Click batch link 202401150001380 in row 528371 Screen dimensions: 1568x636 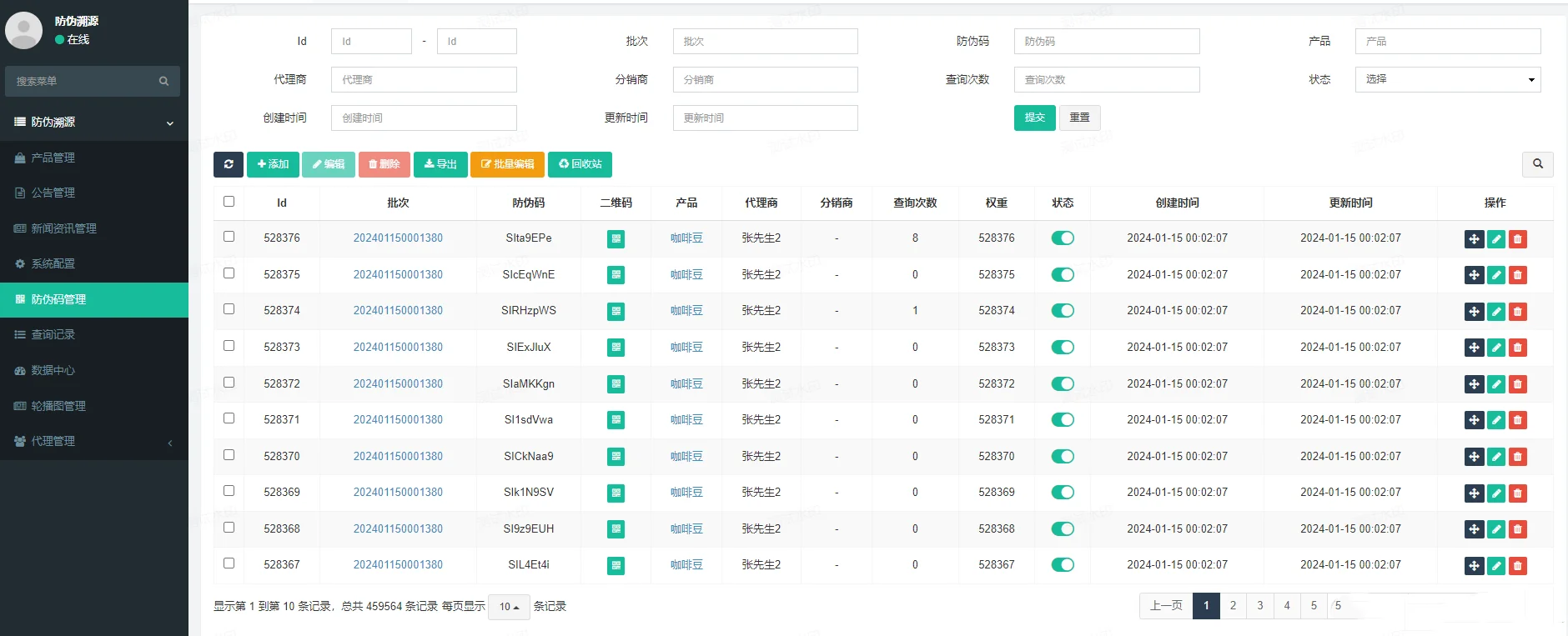tap(398, 419)
